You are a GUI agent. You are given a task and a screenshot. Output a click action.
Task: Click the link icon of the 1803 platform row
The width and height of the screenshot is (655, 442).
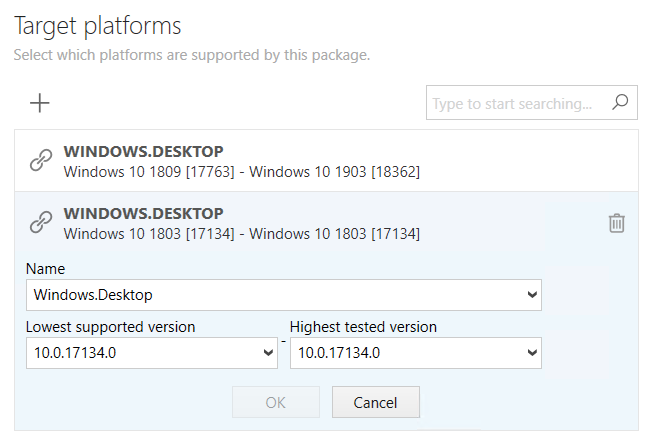41,222
